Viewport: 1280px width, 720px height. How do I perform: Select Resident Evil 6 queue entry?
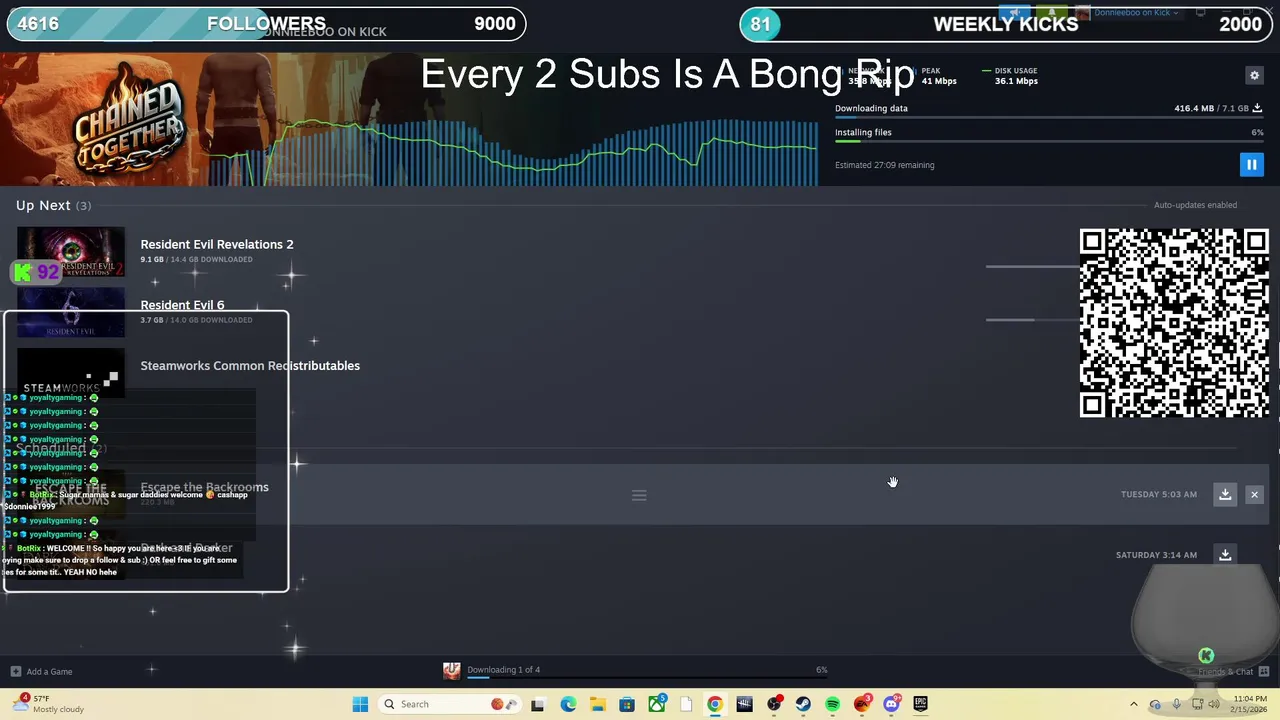(x=182, y=305)
